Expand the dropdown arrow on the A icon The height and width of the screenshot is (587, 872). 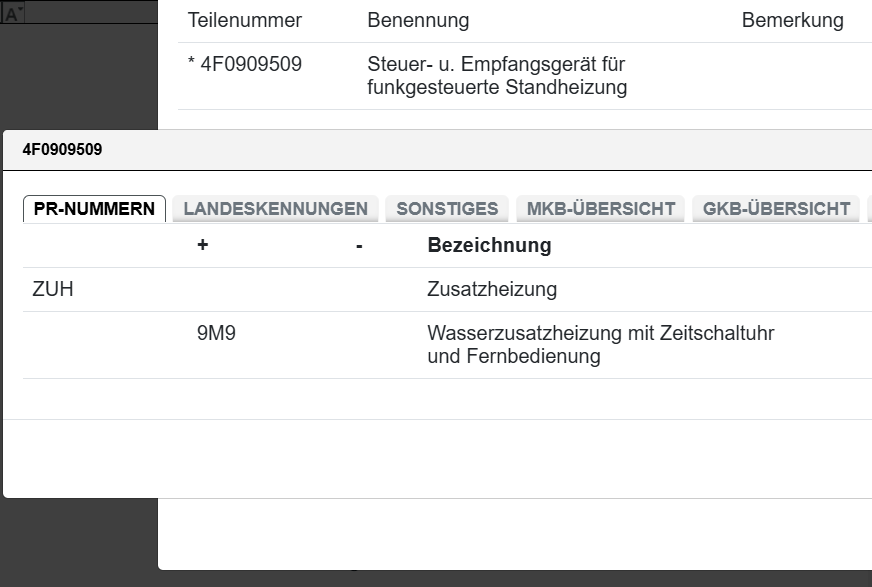tap(20, 9)
